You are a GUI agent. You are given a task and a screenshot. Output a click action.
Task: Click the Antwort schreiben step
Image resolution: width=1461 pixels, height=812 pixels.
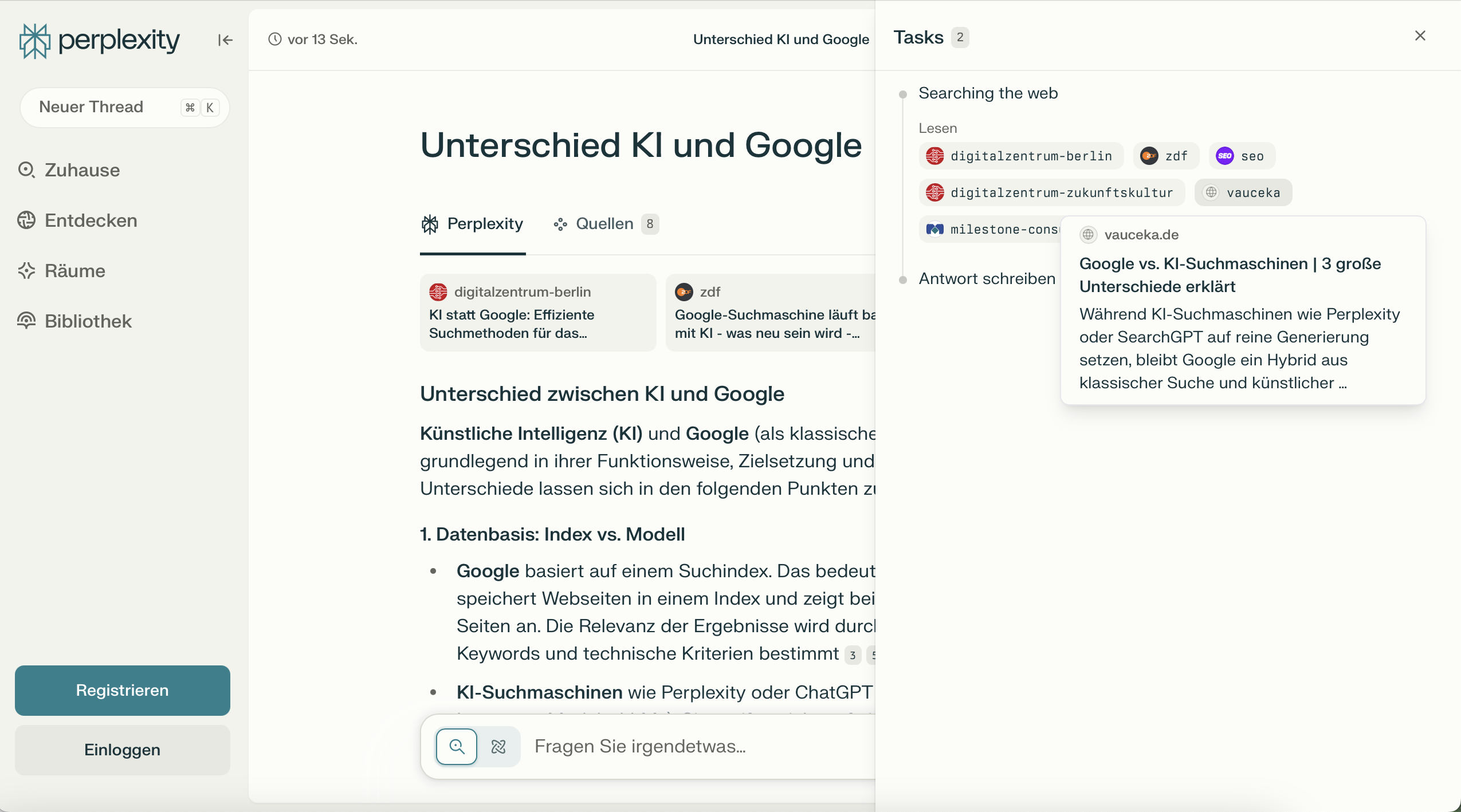pyautogui.click(x=987, y=278)
